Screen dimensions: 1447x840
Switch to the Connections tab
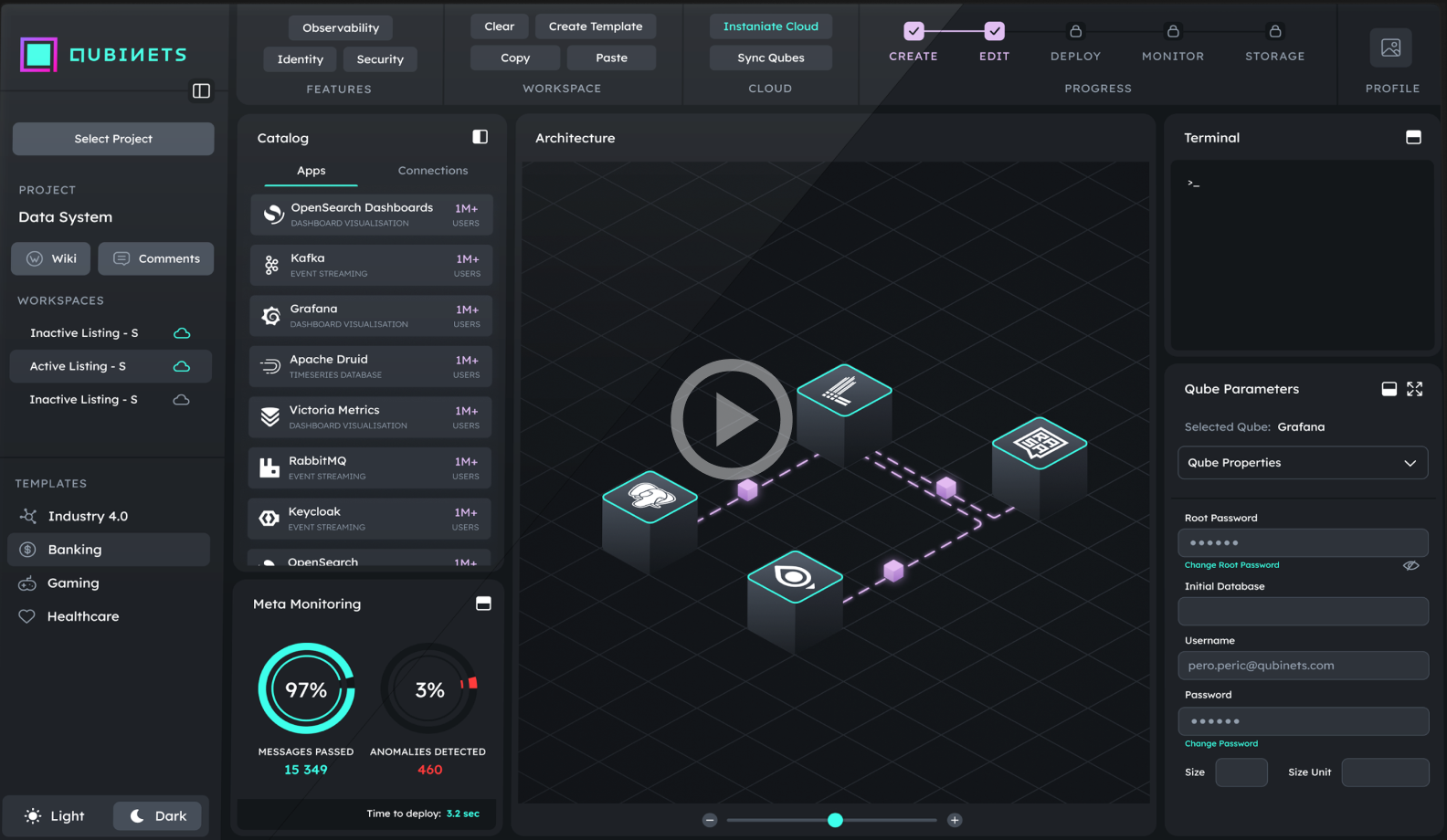click(432, 171)
